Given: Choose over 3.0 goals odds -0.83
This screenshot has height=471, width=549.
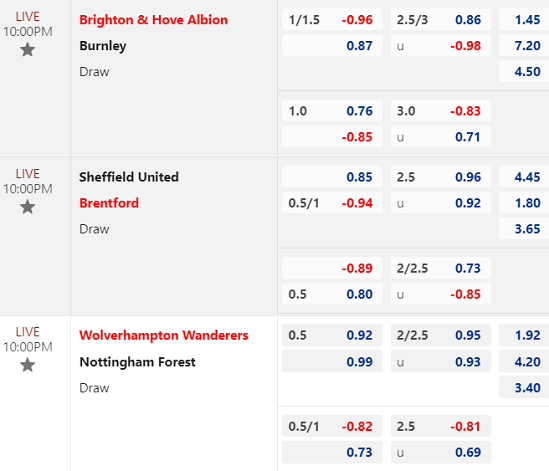Looking at the screenshot, I should (441, 111).
